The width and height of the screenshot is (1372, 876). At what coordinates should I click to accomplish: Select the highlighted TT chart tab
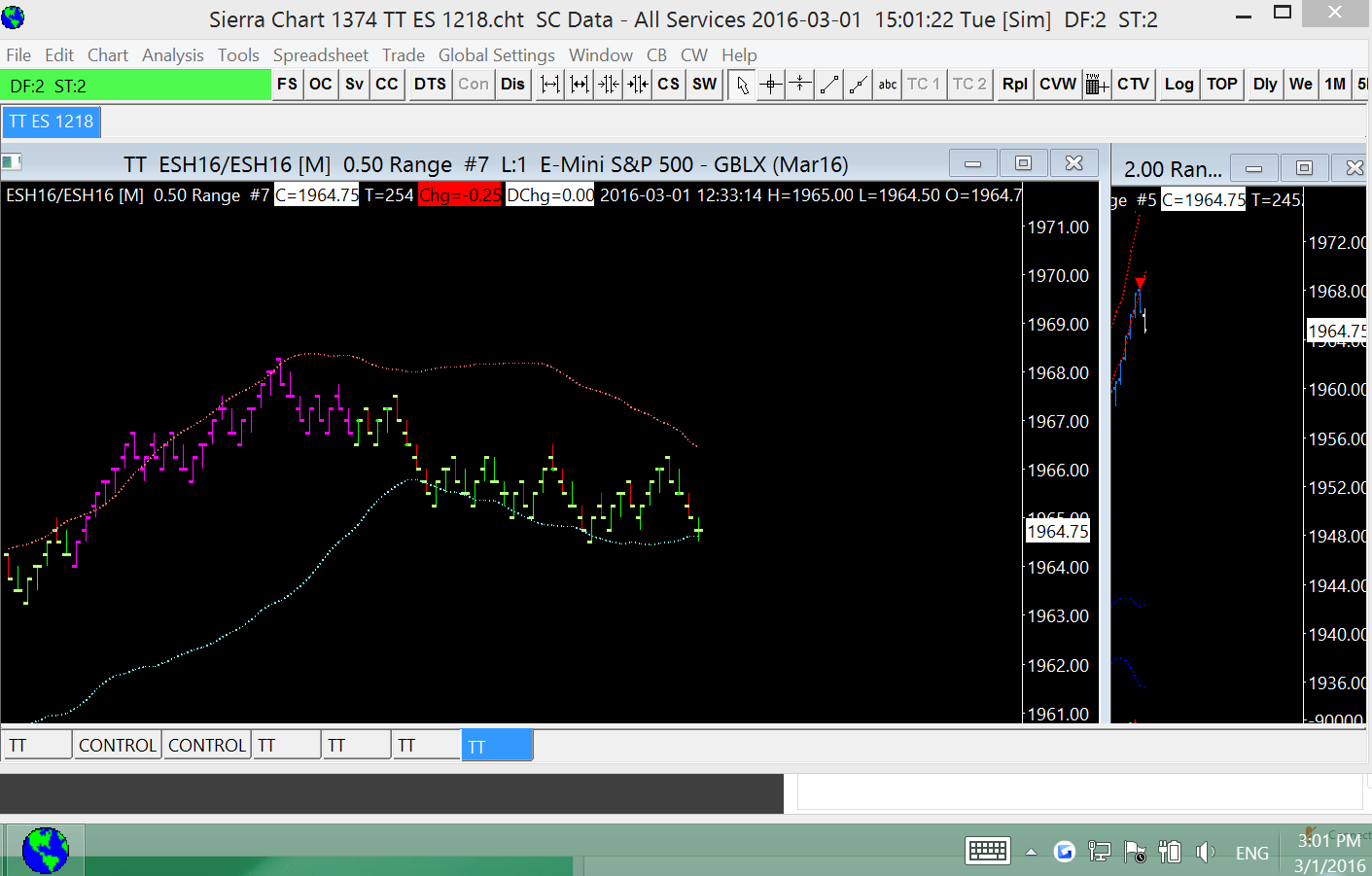497,746
